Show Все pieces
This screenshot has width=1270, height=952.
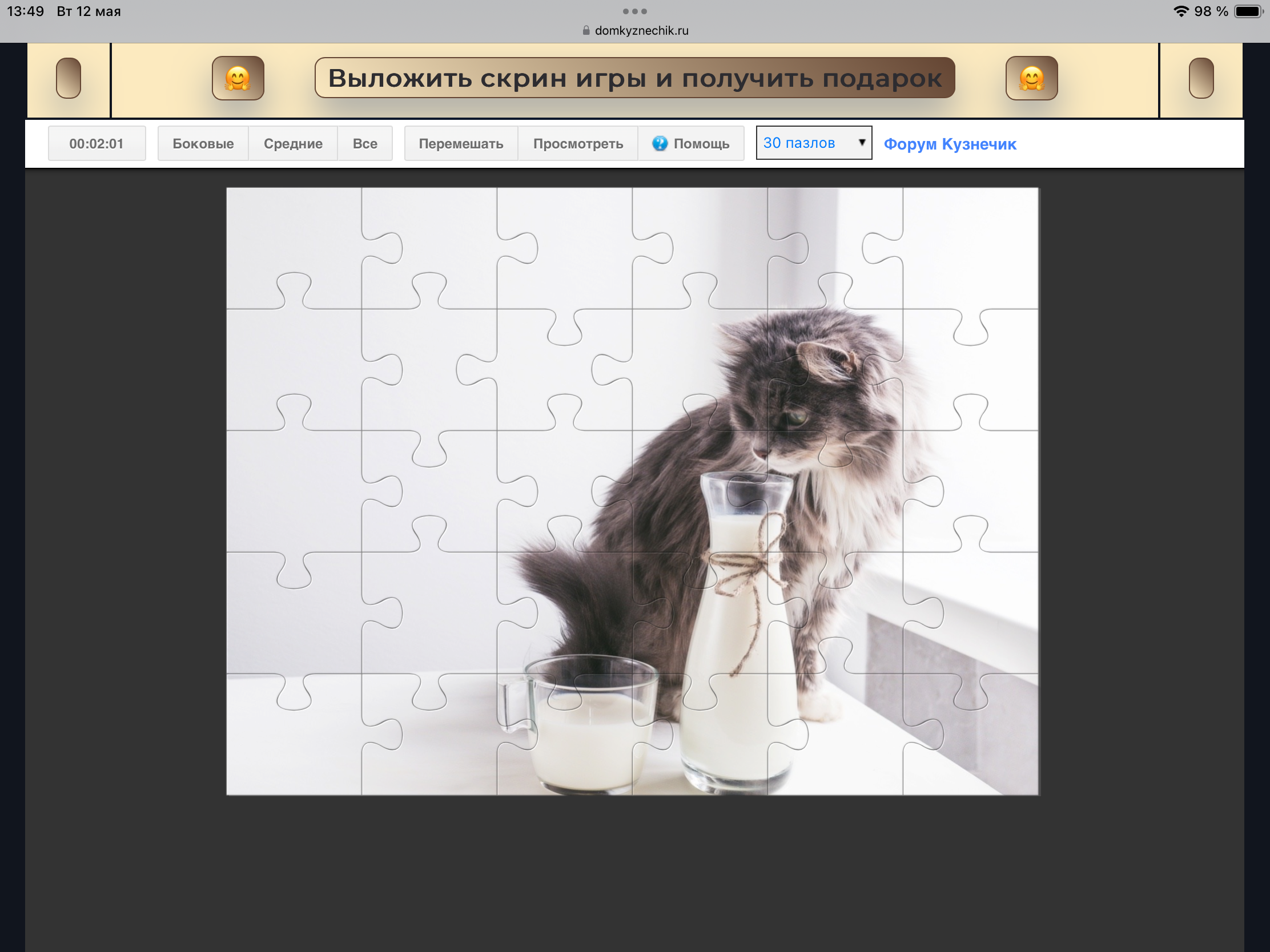coord(364,143)
